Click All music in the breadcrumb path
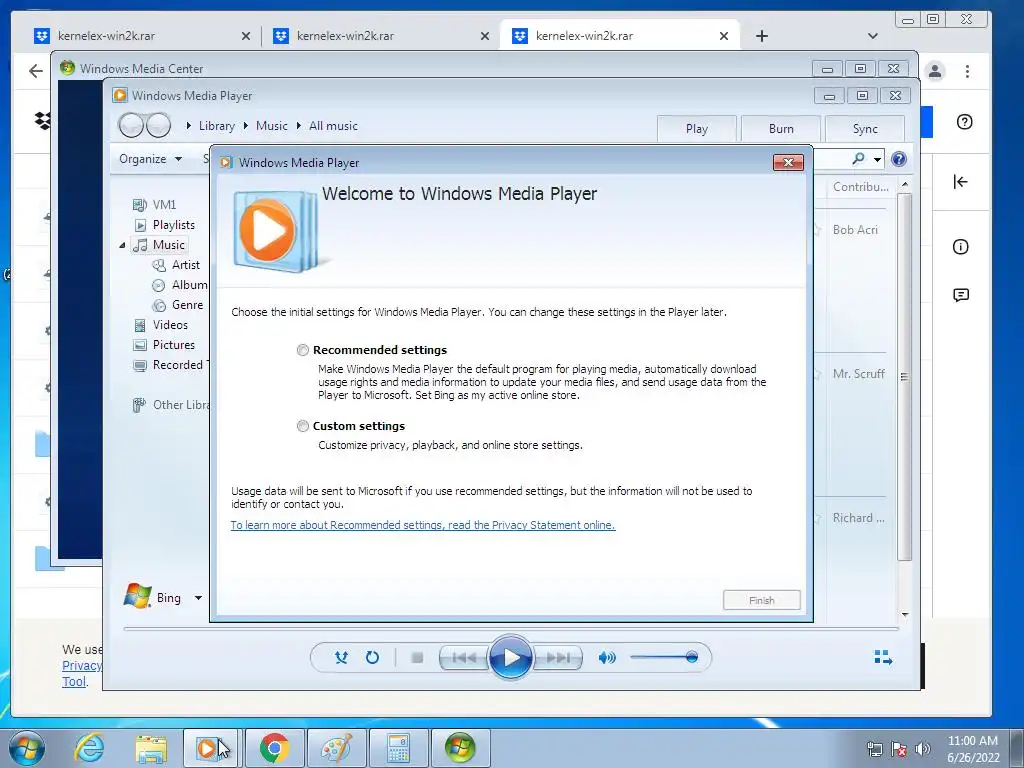1024x768 pixels. tap(333, 125)
